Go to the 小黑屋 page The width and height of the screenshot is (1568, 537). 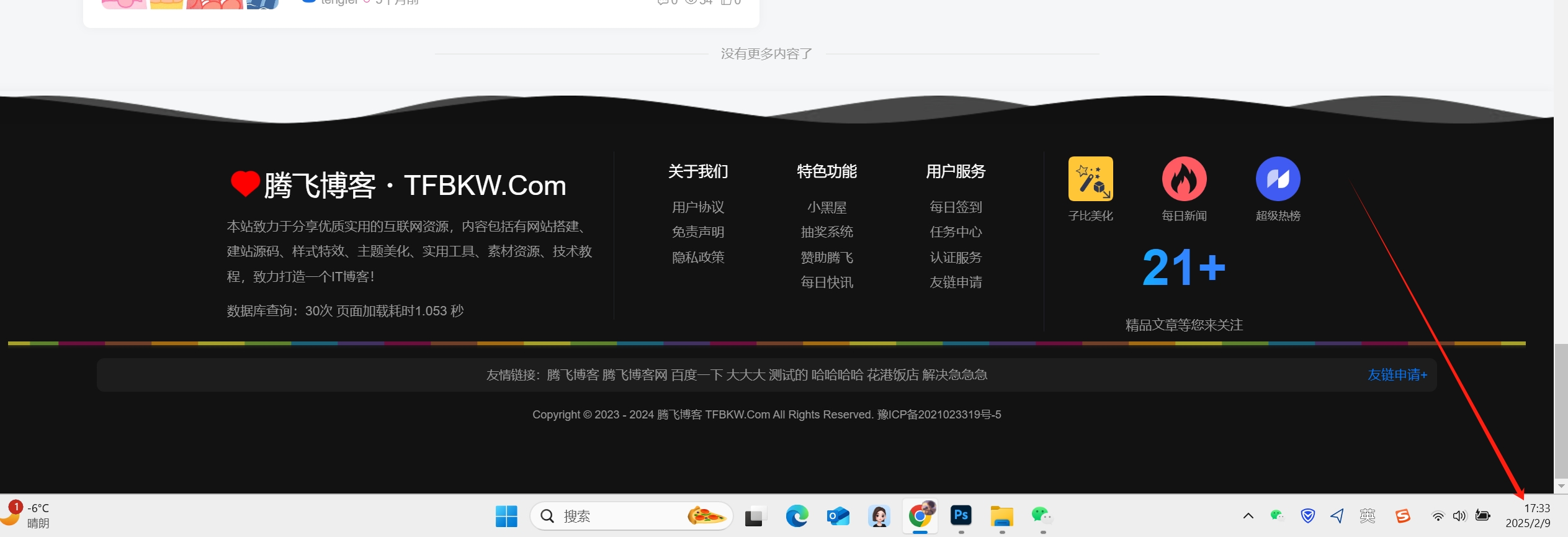[x=827, y=207]
